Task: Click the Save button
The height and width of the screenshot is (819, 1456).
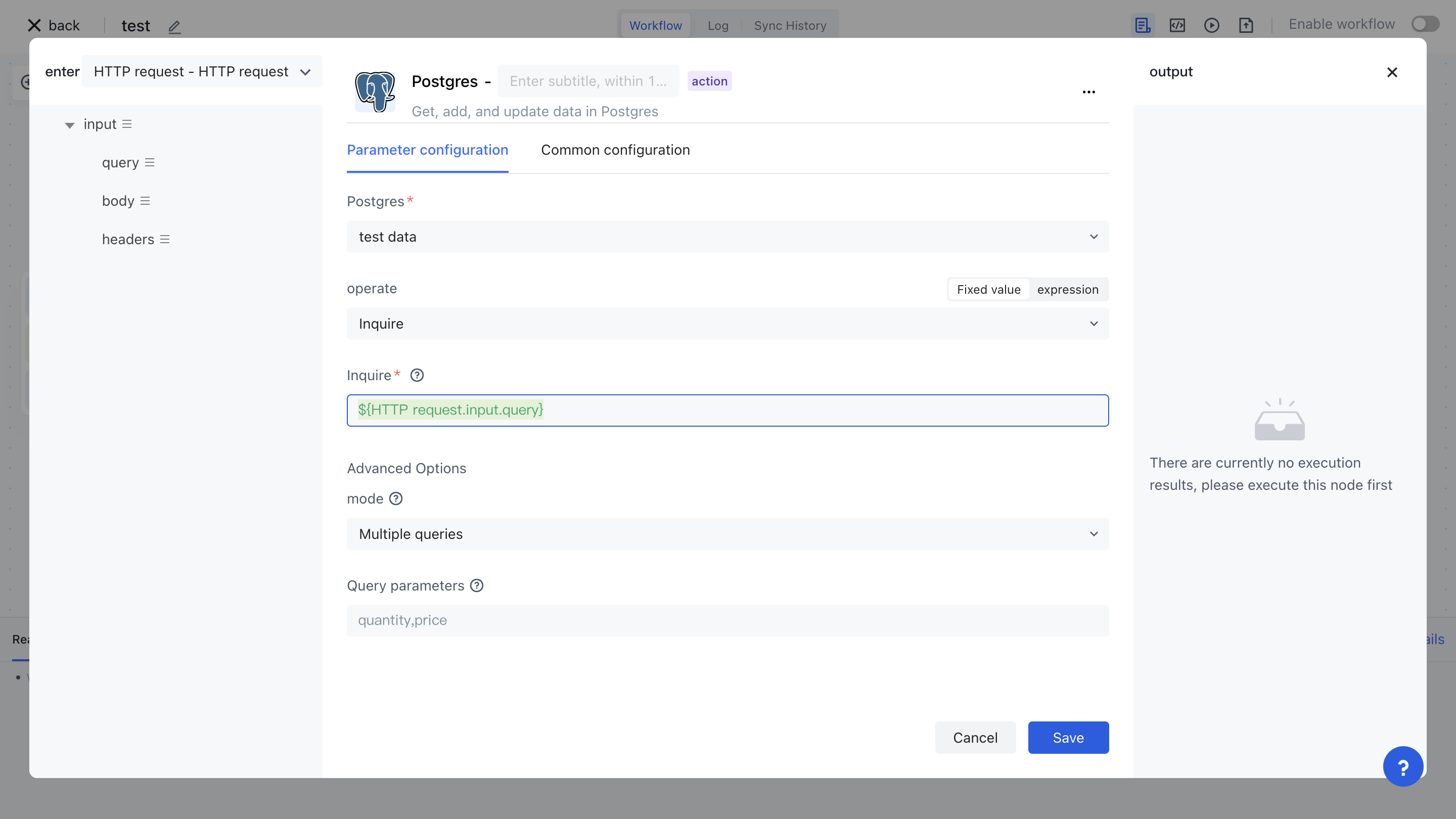Action: (1068, 738)
